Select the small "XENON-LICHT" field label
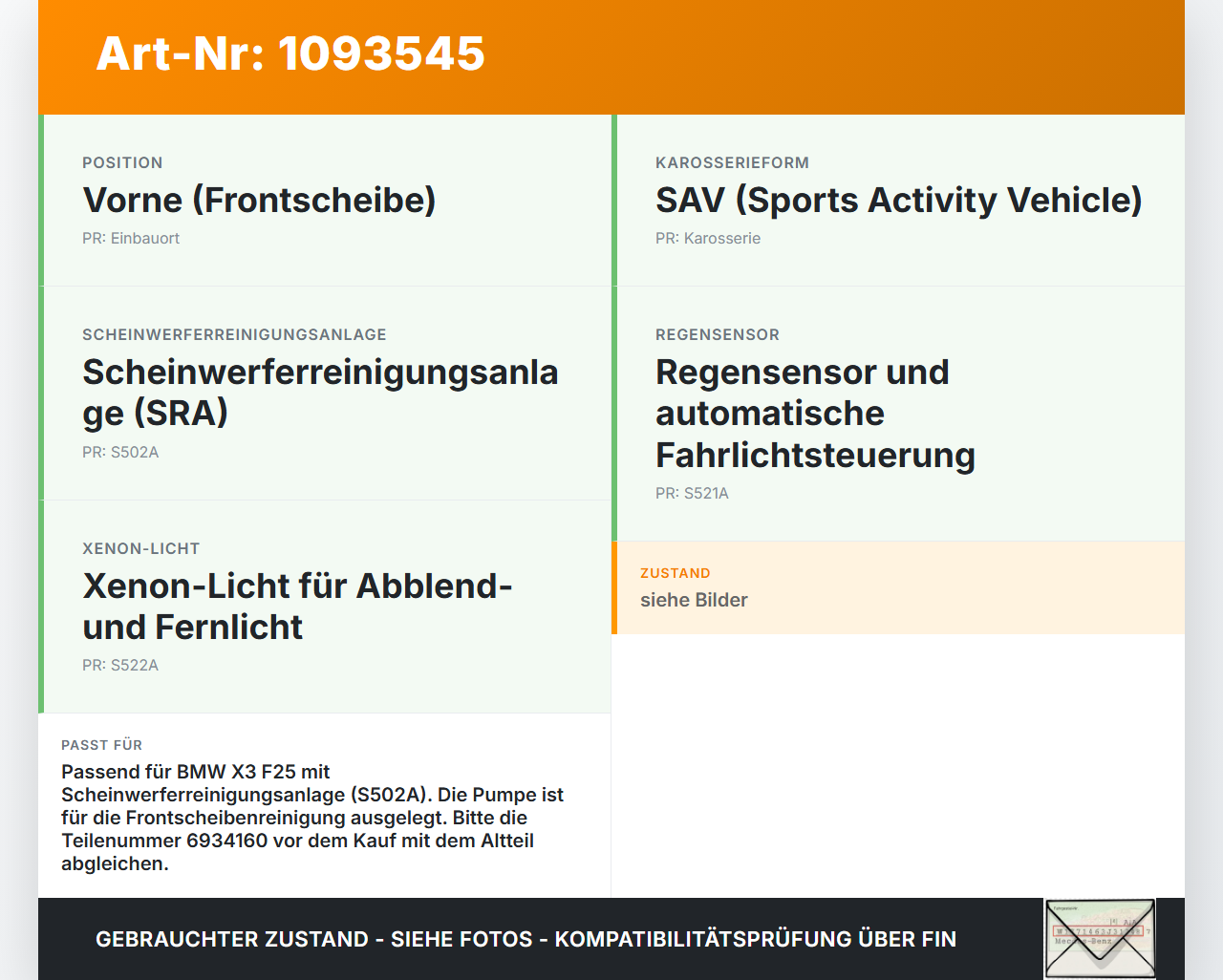Screen dimensions: 1223x980 141,548
